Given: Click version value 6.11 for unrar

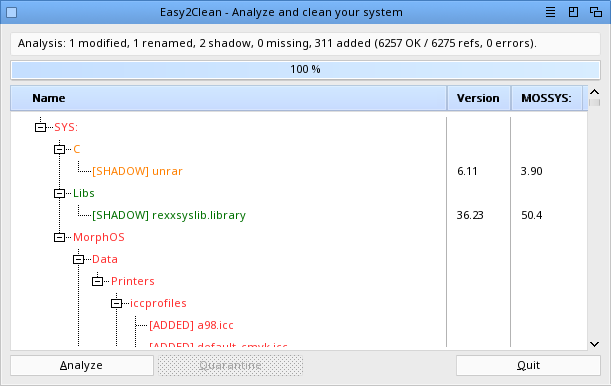Looking at the screenshot, I should (467, 171).
